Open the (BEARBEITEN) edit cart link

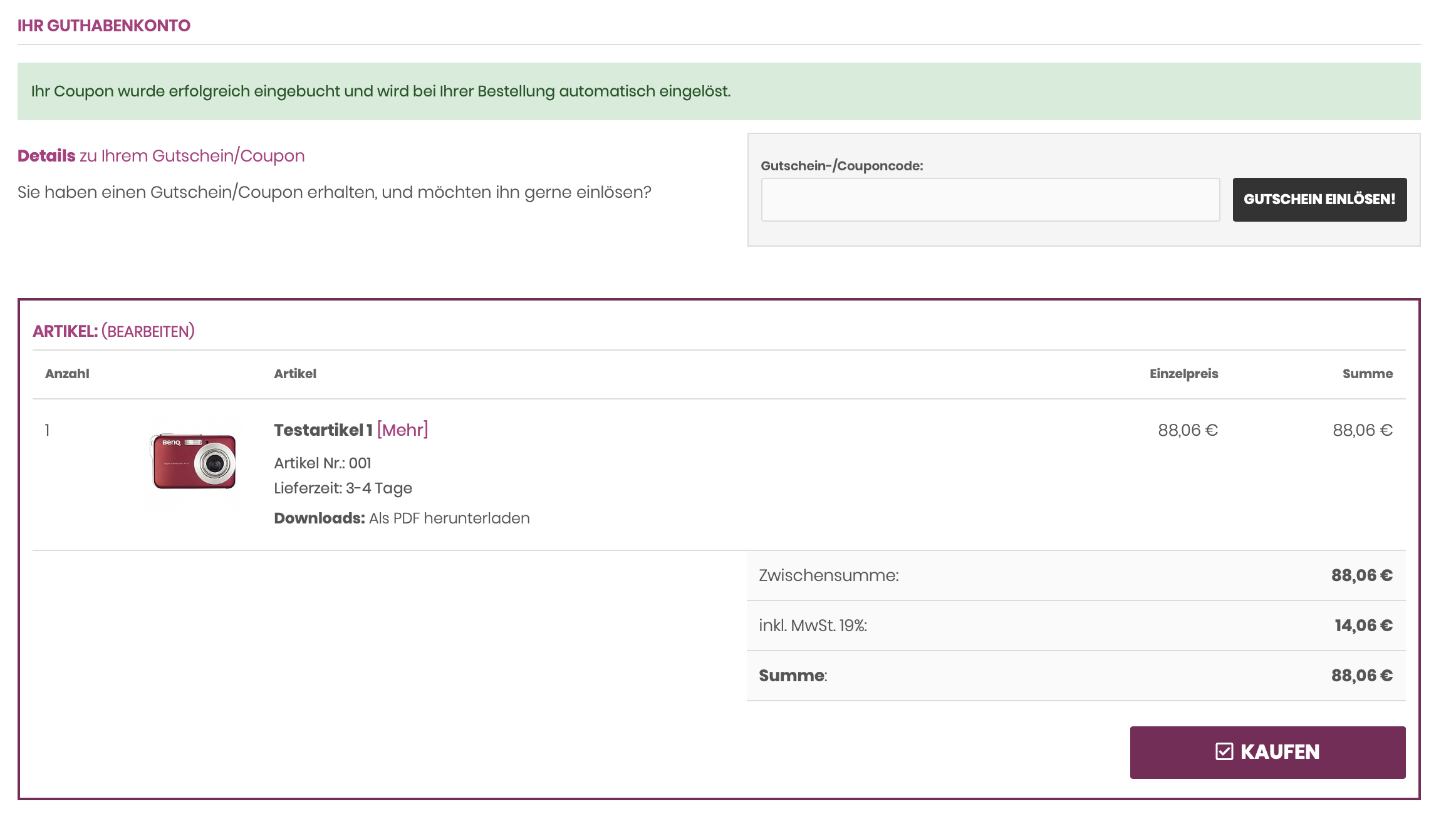point(148,331)
